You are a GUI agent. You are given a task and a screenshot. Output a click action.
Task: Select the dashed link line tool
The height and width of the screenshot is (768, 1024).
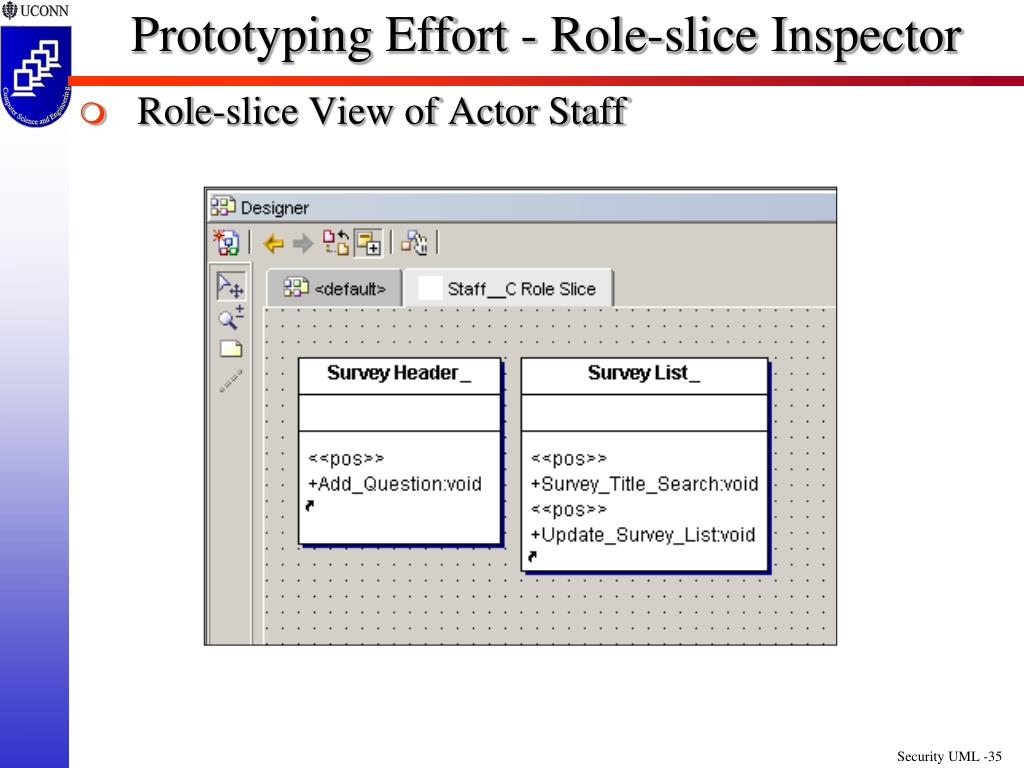coord(231,381)
